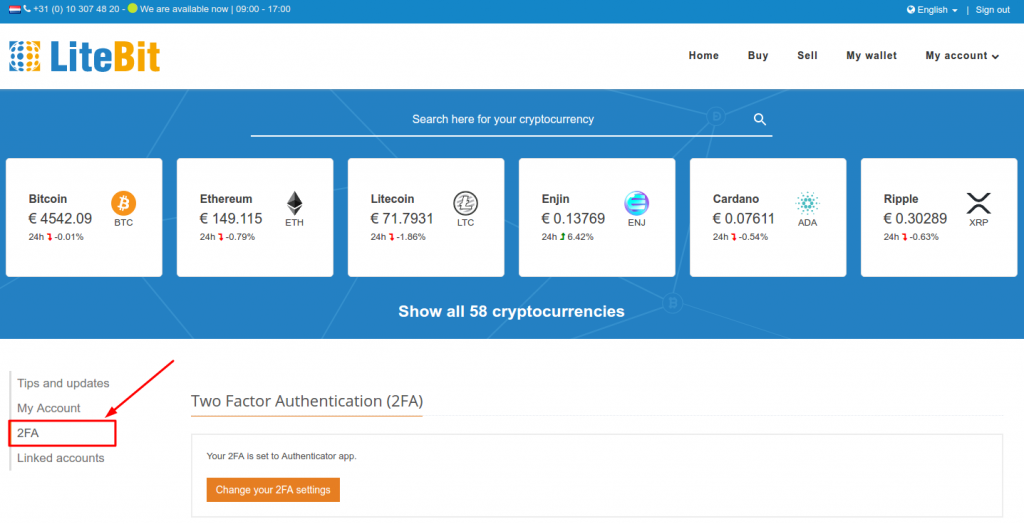Viewport: 1024px width, 524px height.
Task: Click the LiteBit logo
Action: pyautogui.click(x=84, y=56)
